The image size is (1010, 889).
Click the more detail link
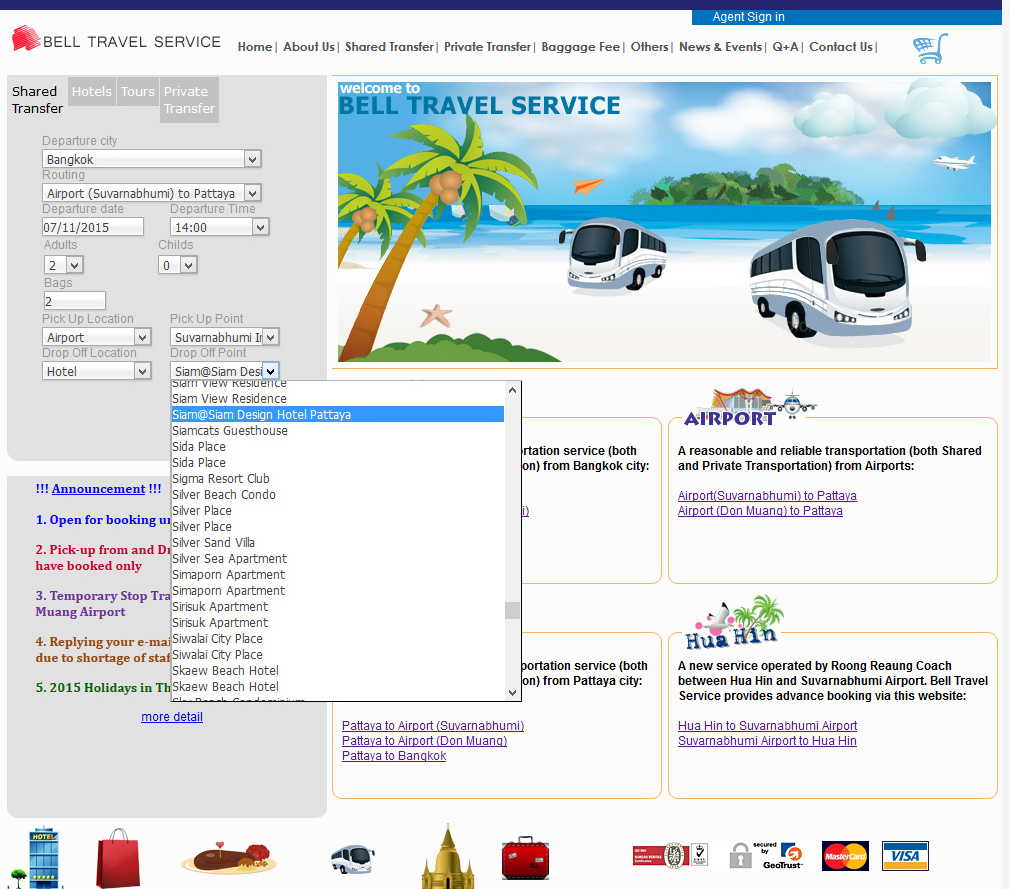172,716
